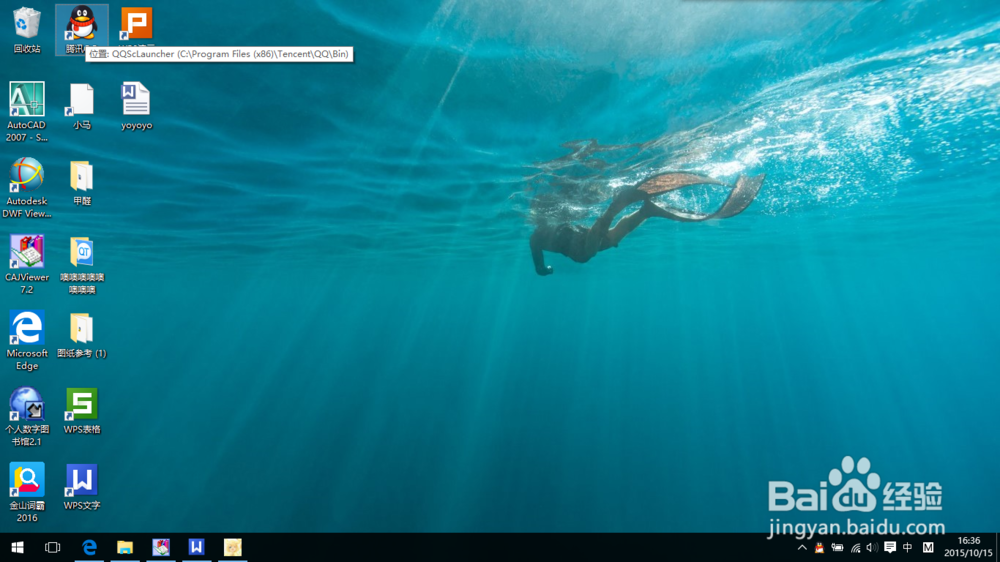Open the Action Center notifications
The width and height of the screenshot is (1000, 562).
point(890,547)
